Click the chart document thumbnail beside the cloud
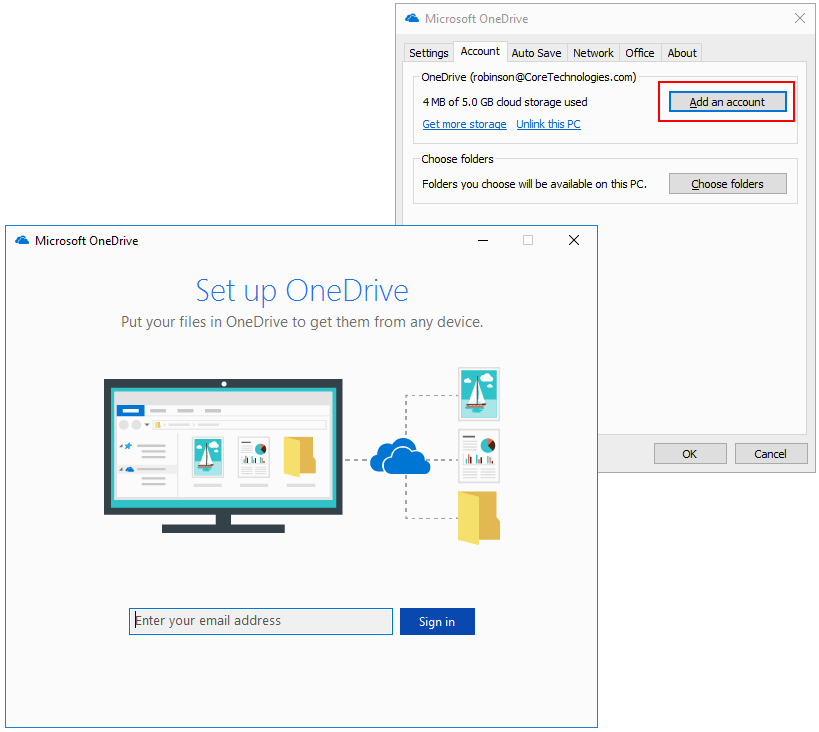Screen dimensions: 819x732 (x=479, y=456)
